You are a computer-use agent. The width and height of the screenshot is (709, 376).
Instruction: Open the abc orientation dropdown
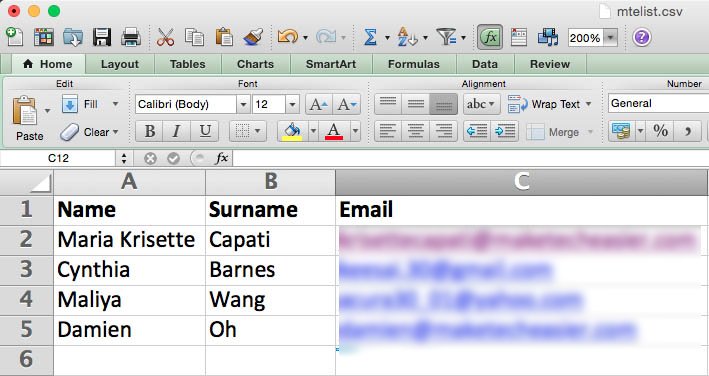tap(481, 104)
